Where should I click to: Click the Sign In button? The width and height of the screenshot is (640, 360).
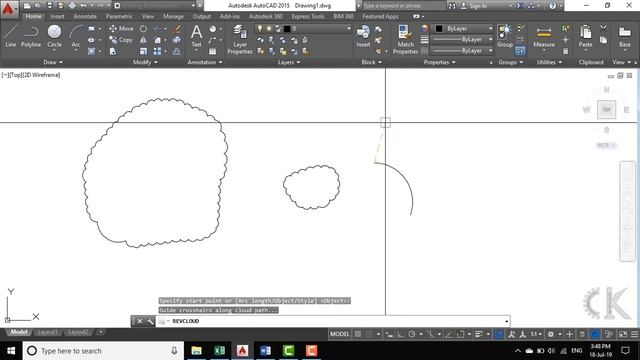[473, 6]
